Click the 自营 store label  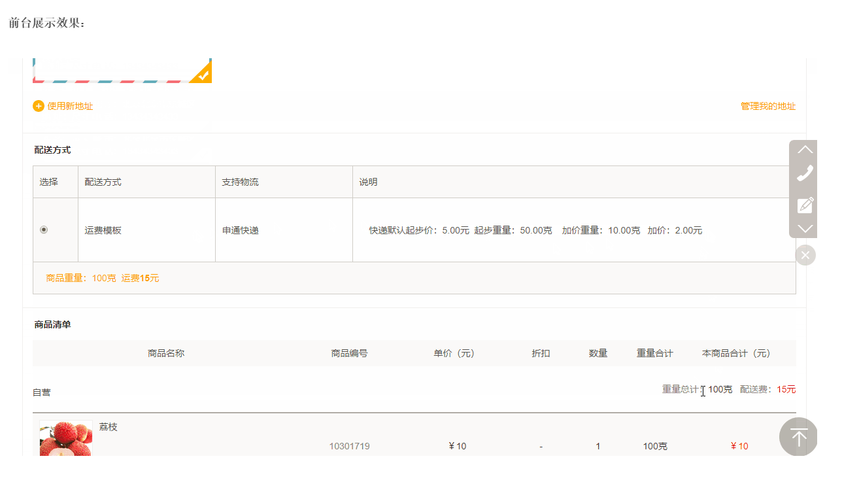point(42,393)
